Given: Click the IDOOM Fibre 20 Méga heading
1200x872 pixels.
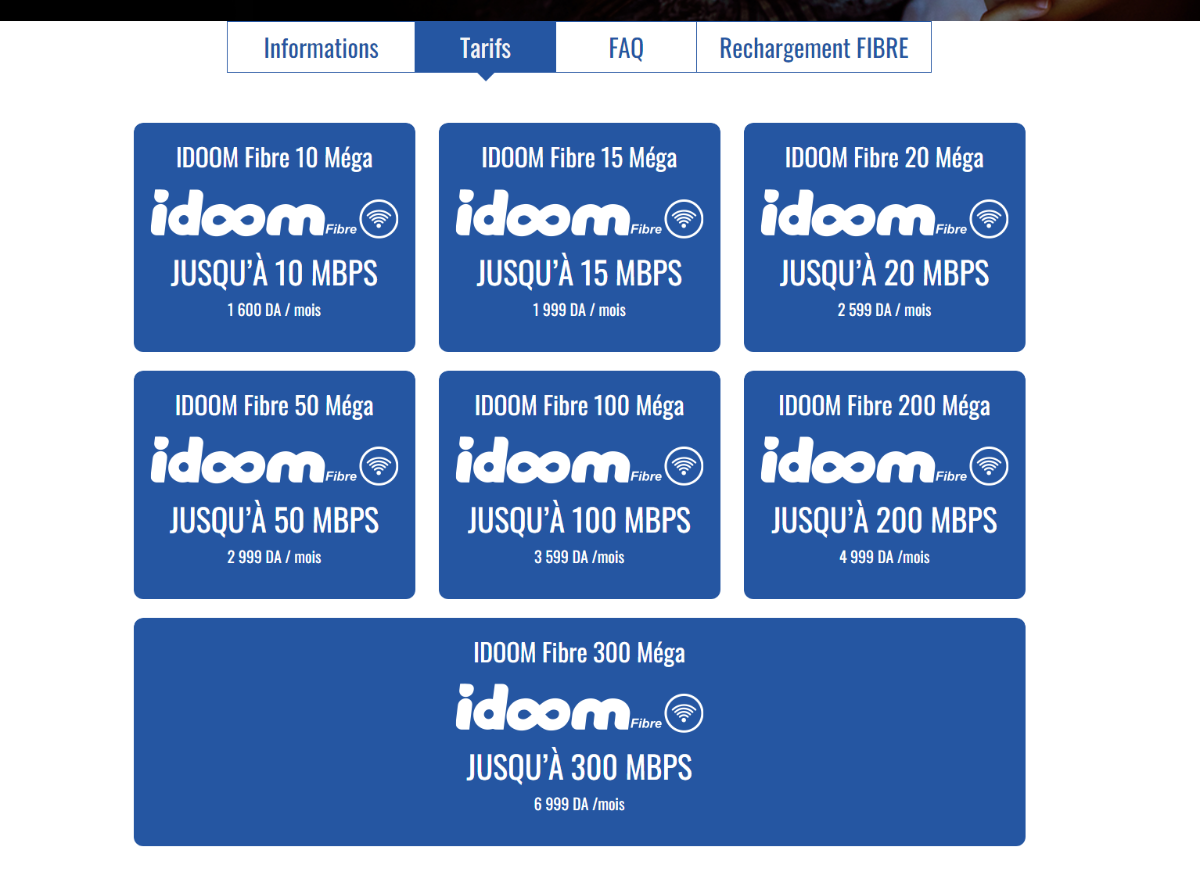Looking at the screenshot, I should pyautogui.click(x=884, y=158).
